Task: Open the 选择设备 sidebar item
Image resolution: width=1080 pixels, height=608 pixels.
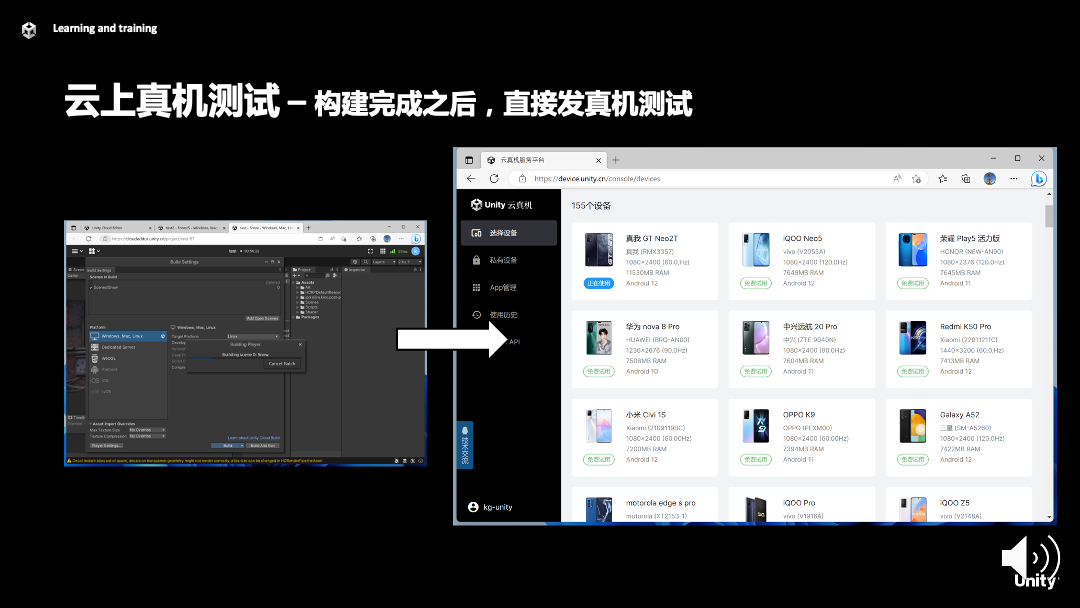Action: click(x=508, y=233)
